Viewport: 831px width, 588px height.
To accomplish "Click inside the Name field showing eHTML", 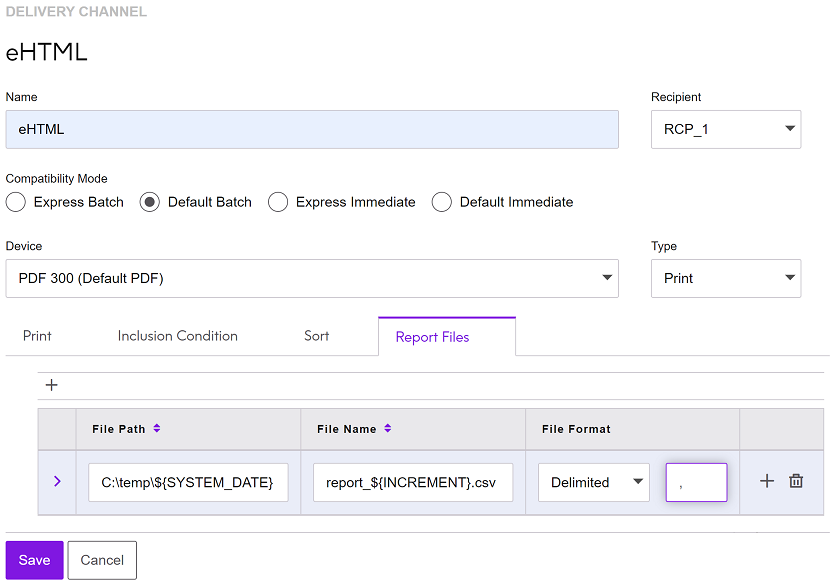I will click(x=312, y=129).
